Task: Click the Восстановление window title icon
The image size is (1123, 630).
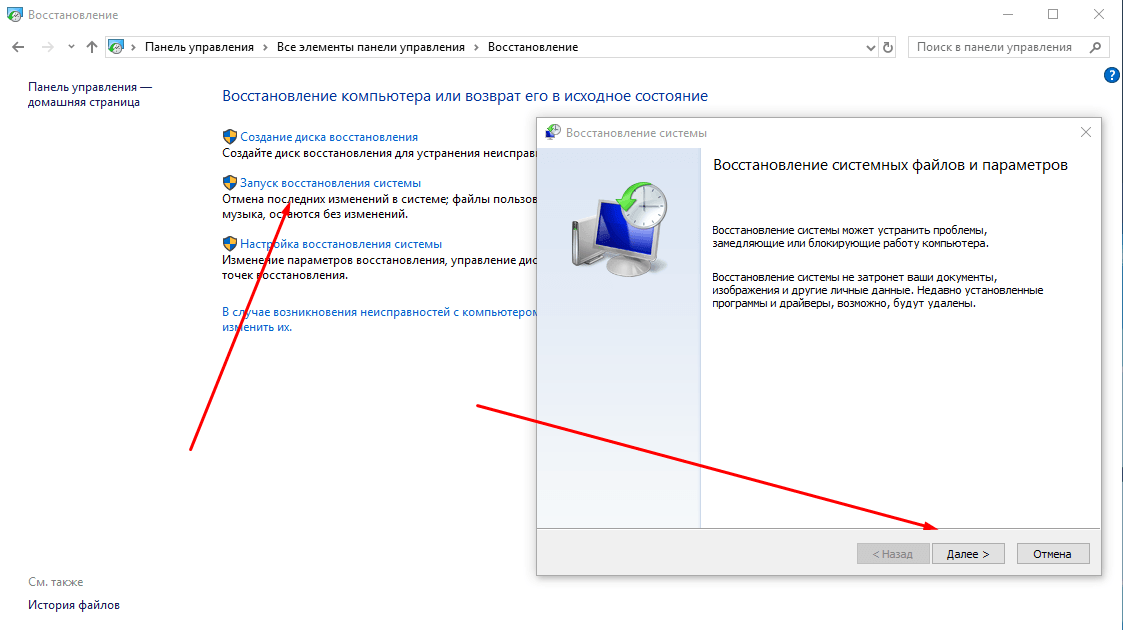Action: pyautogui.click(x=14, y=14)
